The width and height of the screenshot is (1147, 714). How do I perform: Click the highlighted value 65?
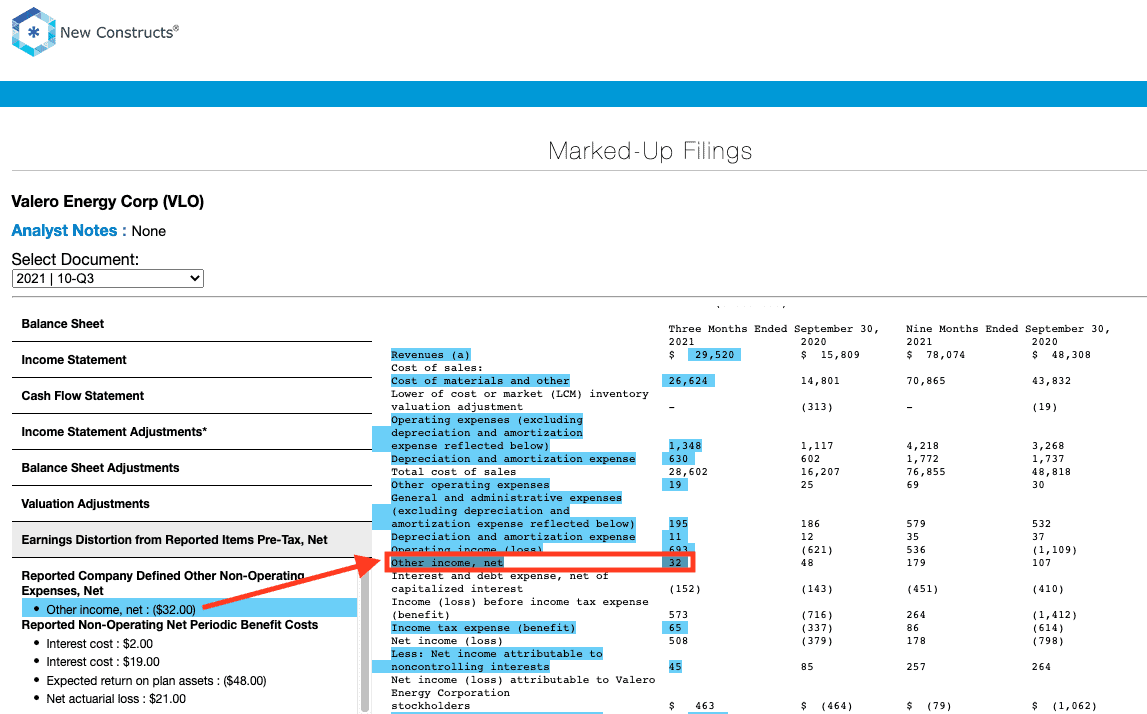coord(675,628)
